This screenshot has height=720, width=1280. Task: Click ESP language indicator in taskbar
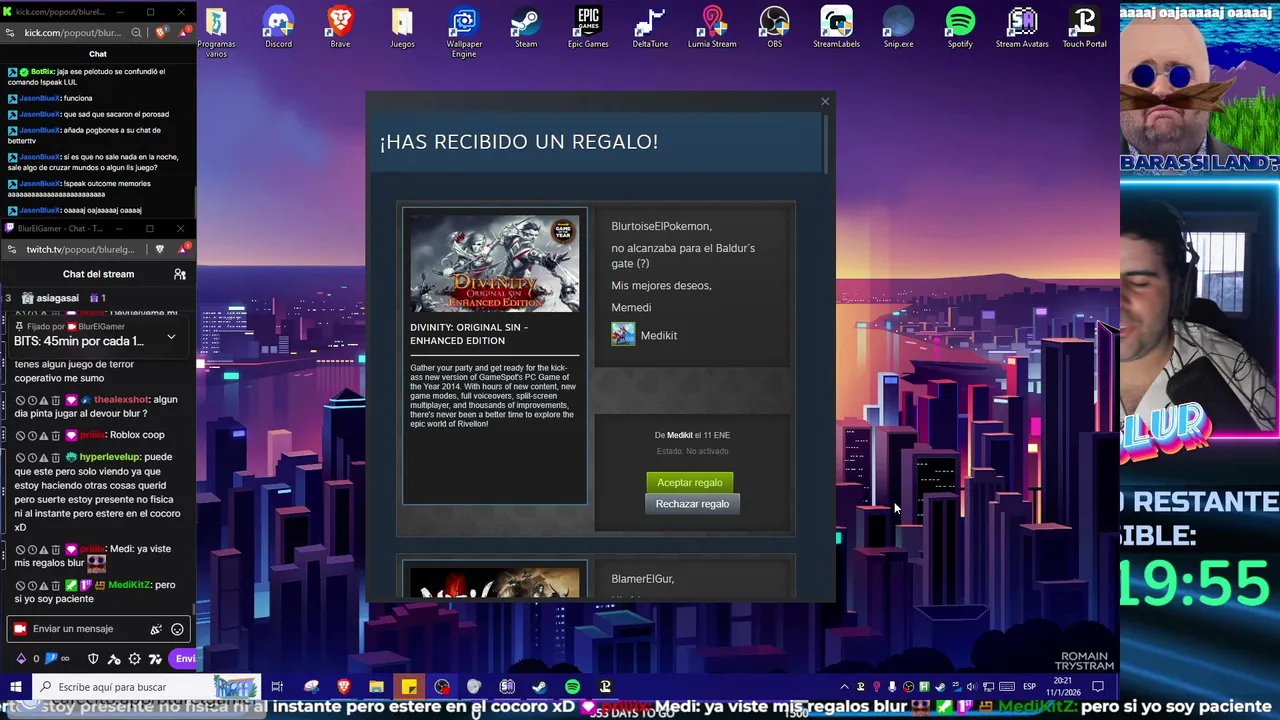tap(1029, 687)
